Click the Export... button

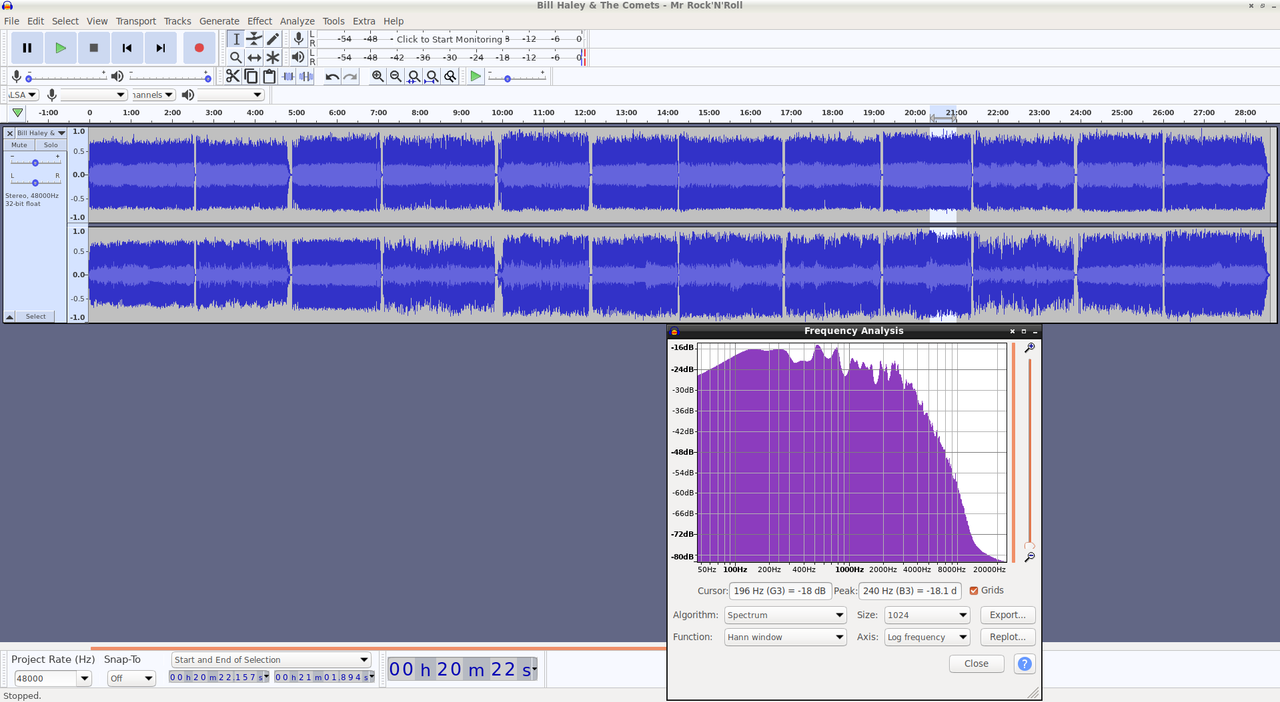[1007, 615]
